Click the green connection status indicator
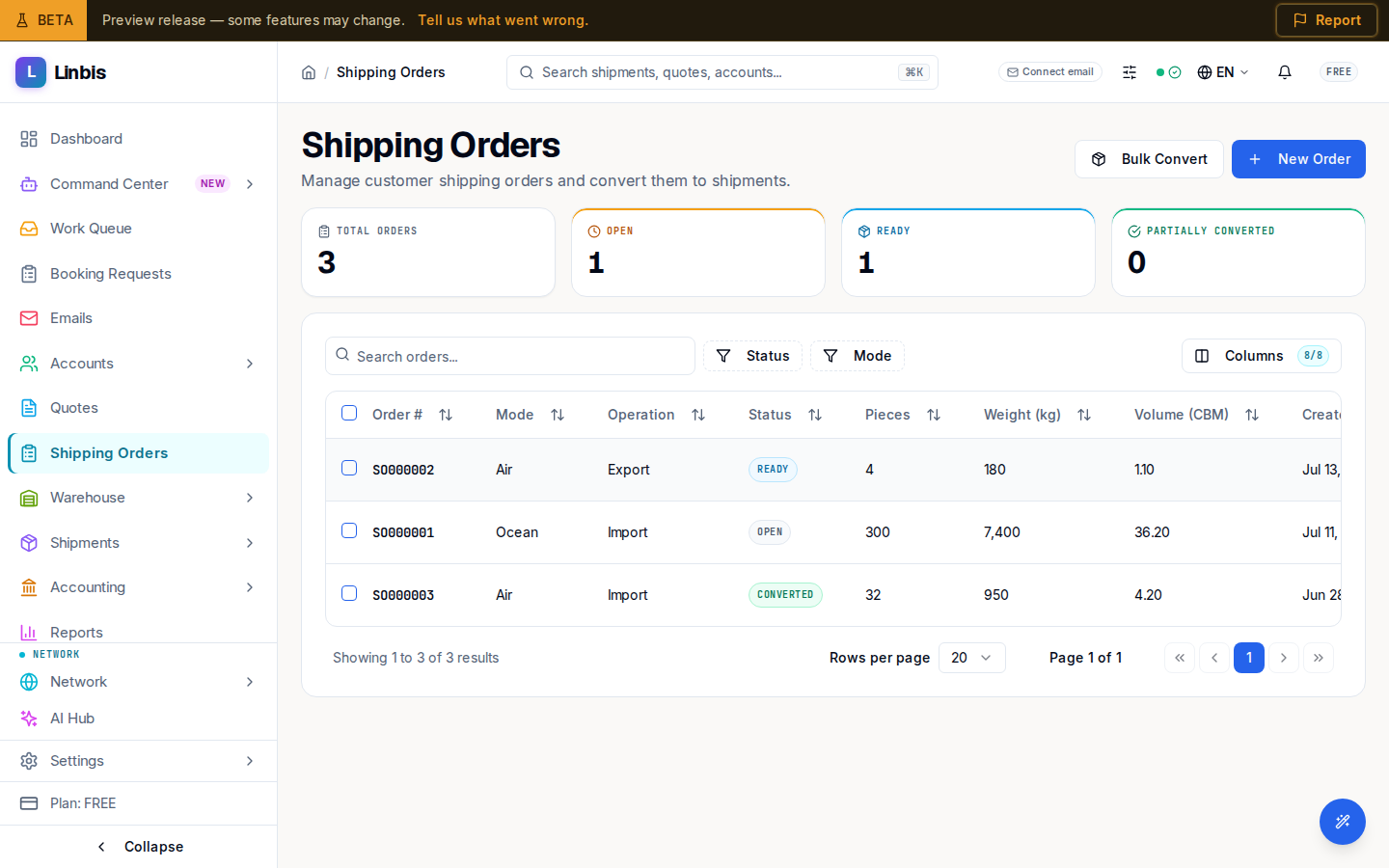 tap(1168, 72)
